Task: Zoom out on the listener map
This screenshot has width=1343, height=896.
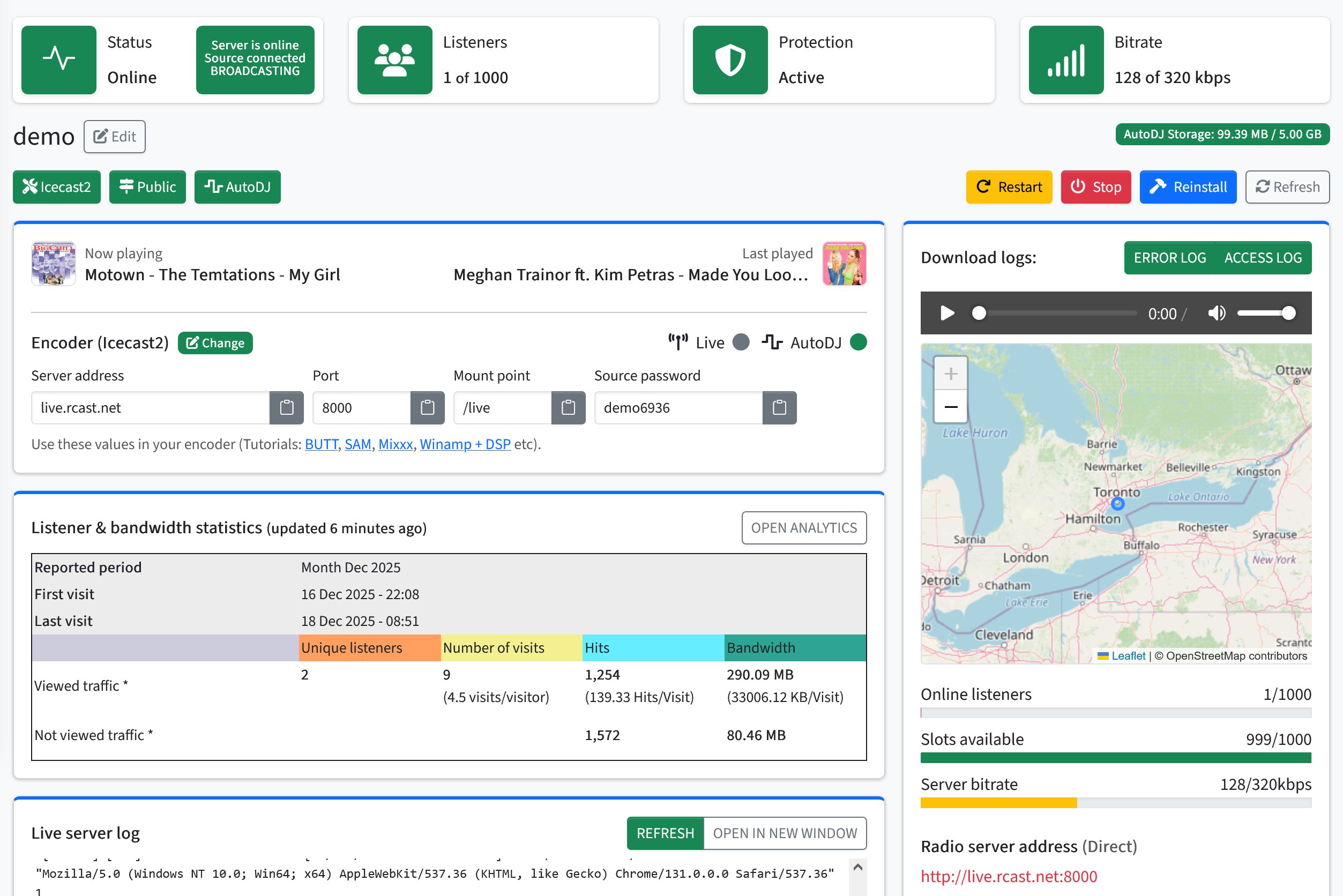Action: pyautogui.click(x=950, y=407)
